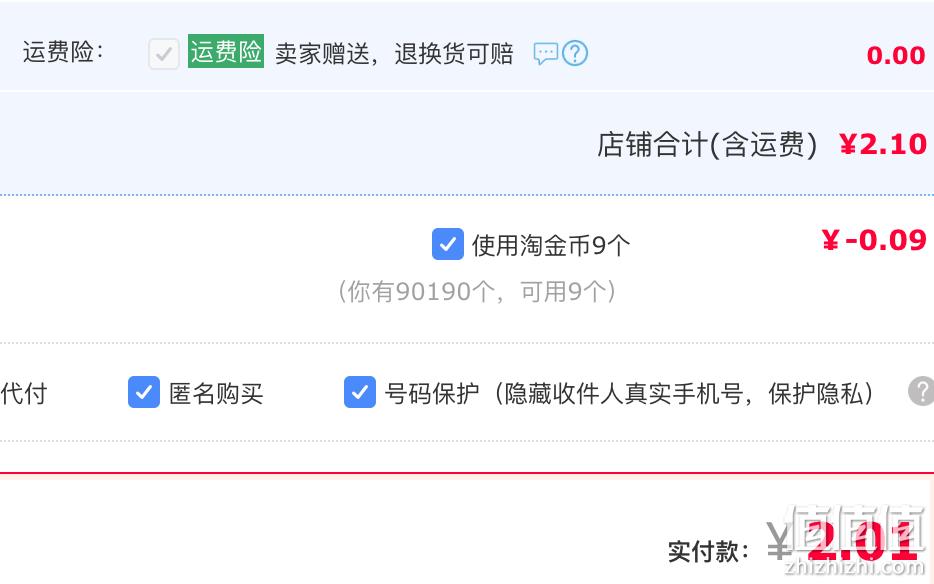
Task: Click the 实付款 label
Action: click(708, 552)
